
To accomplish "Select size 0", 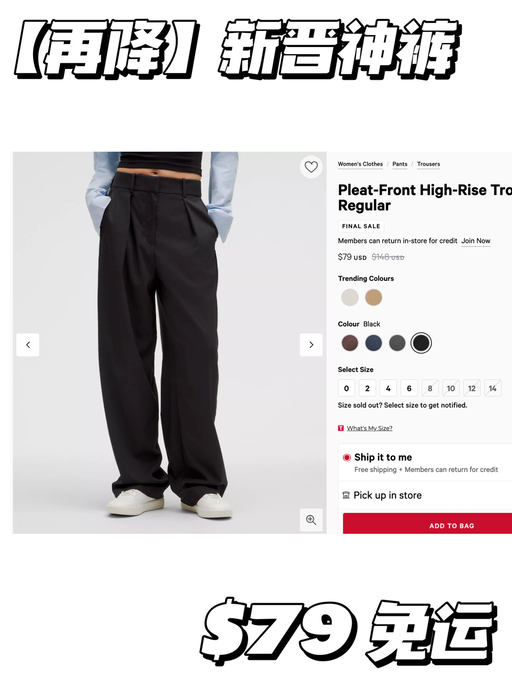I will coord(346,388).
